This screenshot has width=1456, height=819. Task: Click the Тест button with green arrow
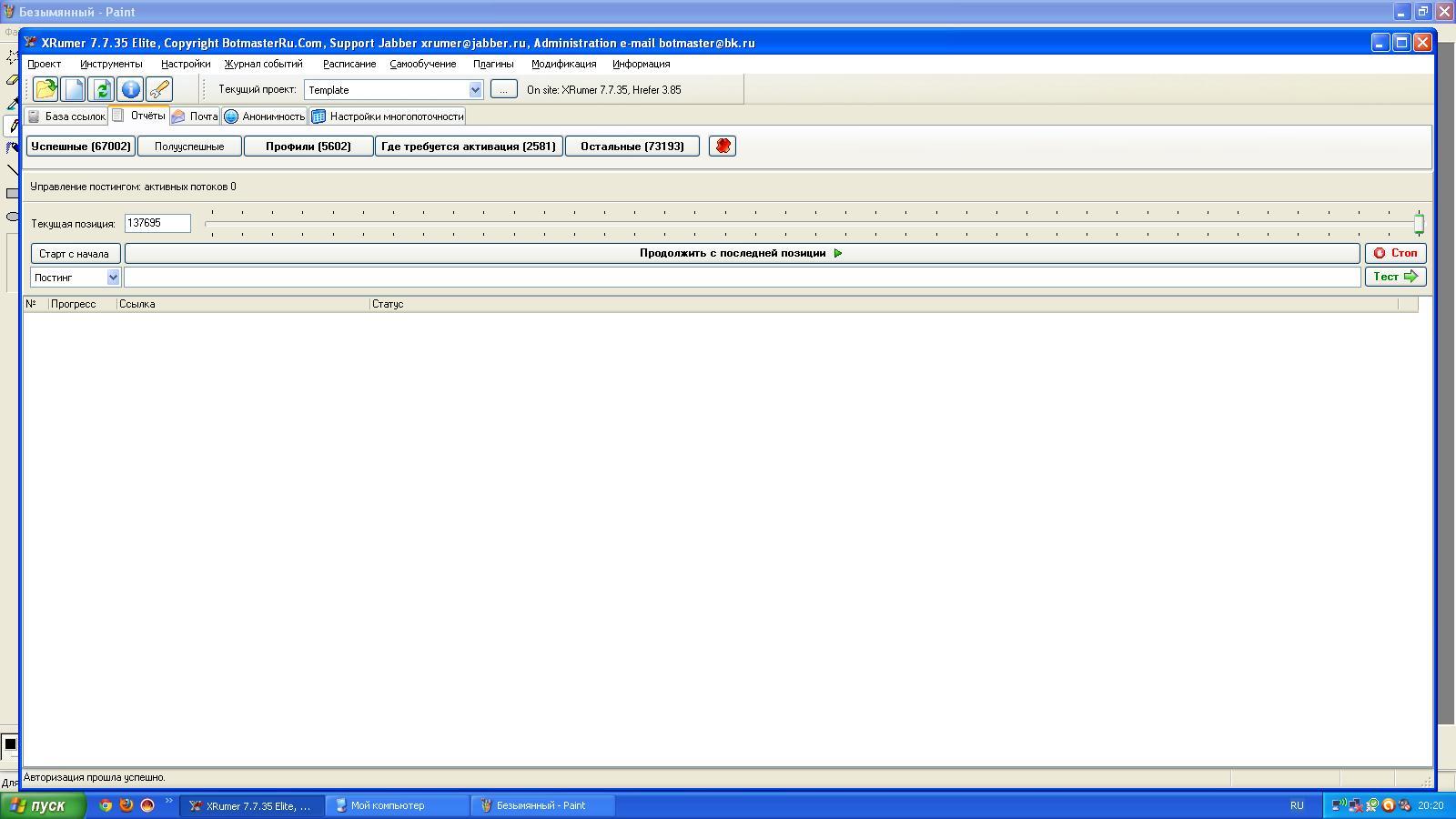point(1395,277)
